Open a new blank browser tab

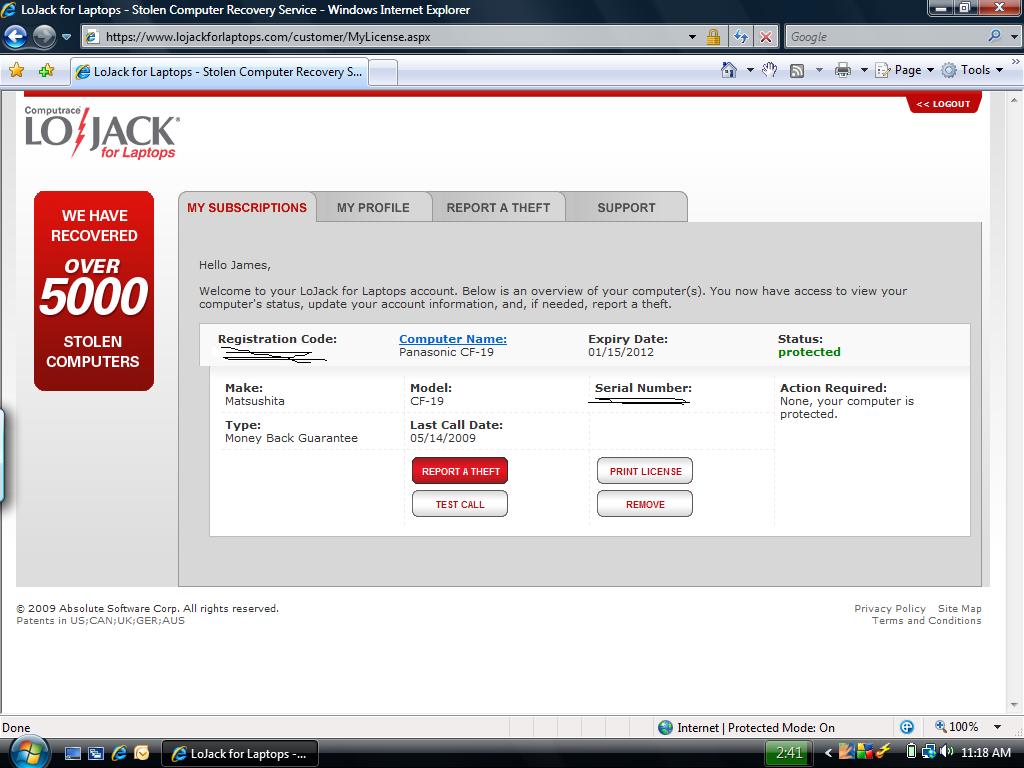point(383,72)
